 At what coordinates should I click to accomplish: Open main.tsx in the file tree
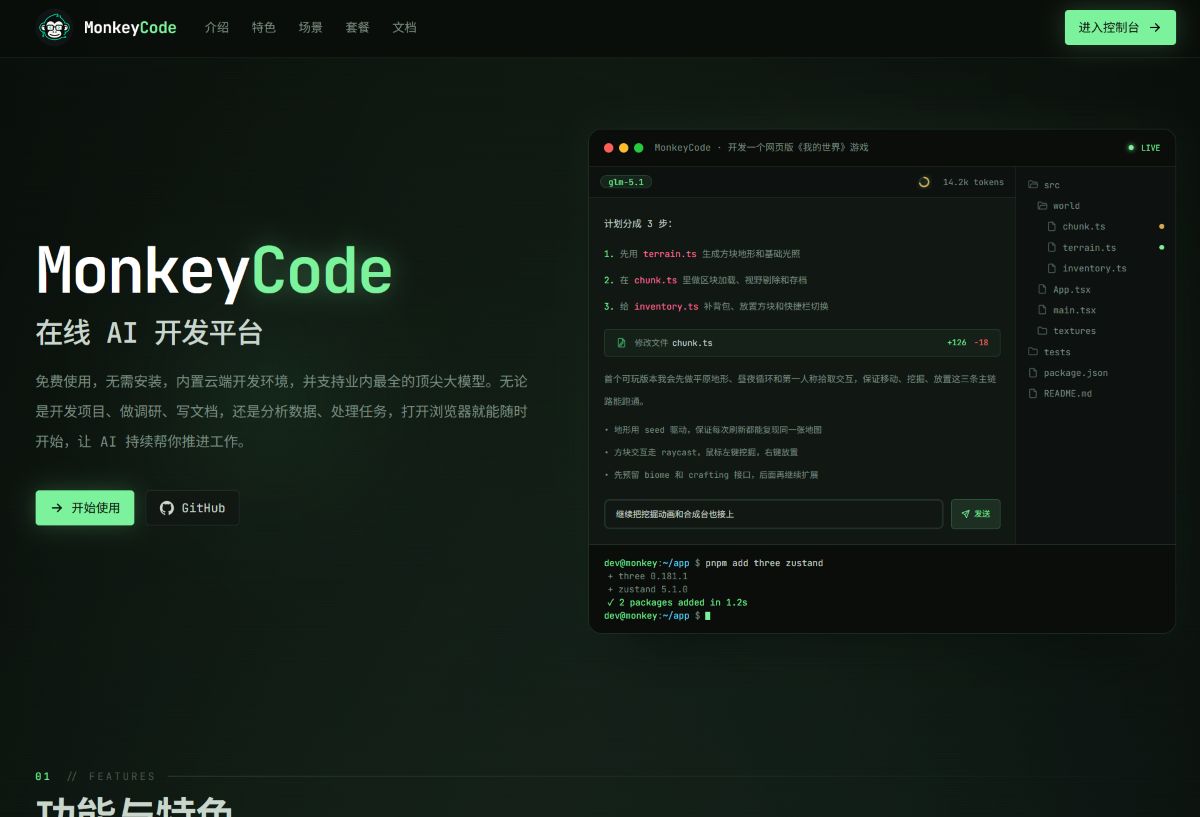click(x=1074, y=311)
